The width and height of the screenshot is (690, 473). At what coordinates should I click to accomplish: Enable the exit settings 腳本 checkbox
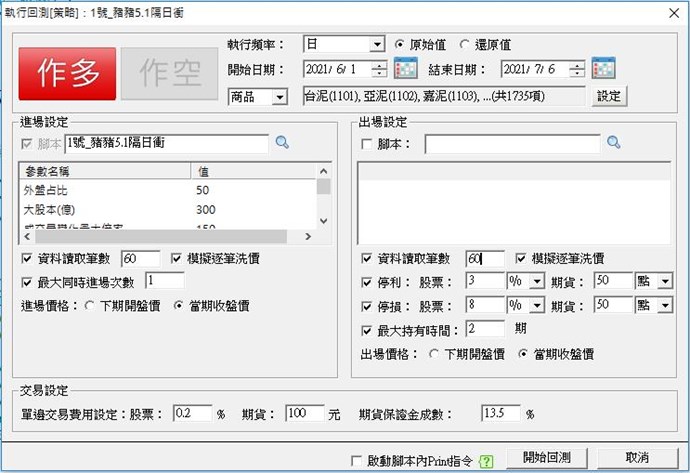(x=367, y=145)
